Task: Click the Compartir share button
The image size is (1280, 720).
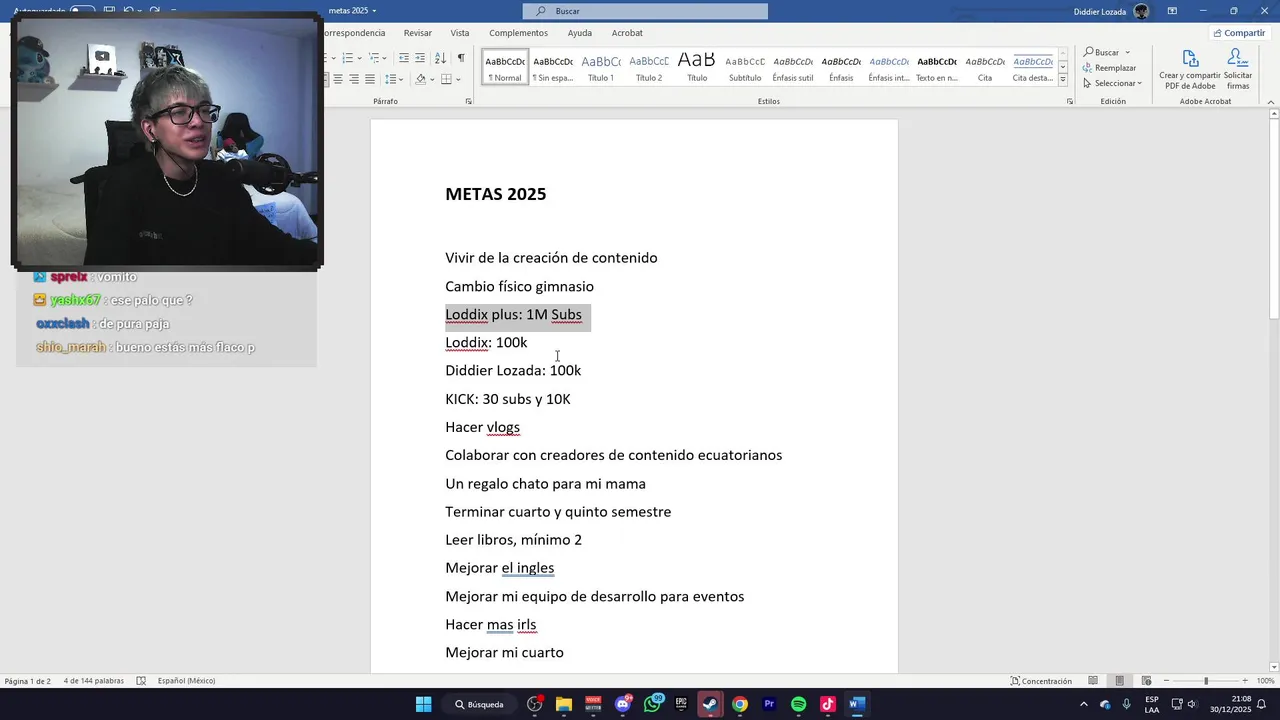Action: [x=1239, y=33]
